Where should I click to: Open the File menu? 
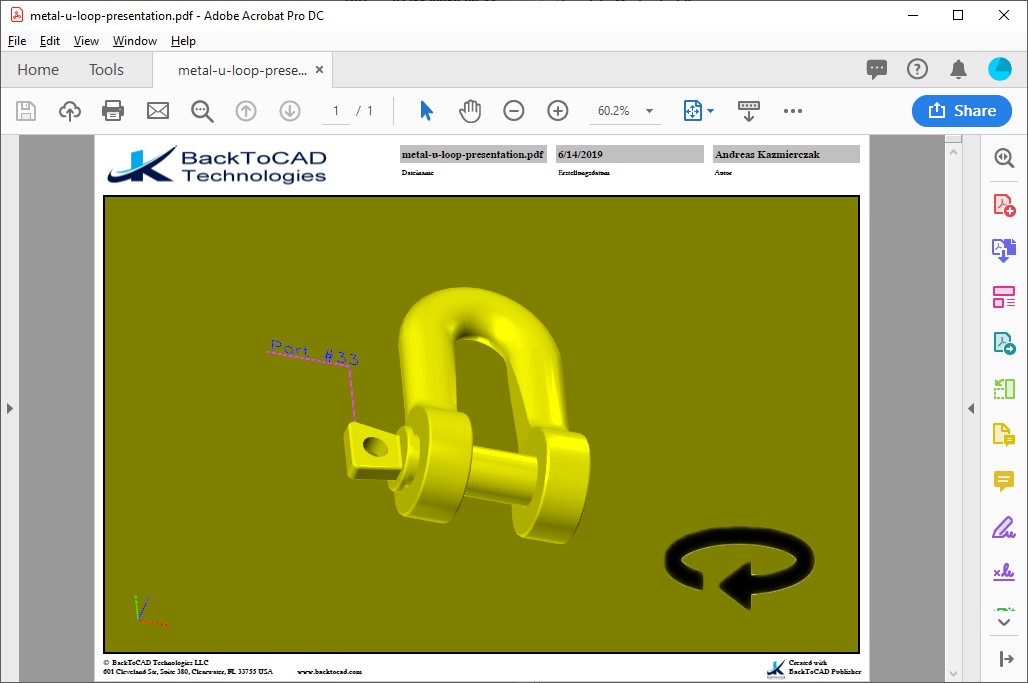[x=17, y=41]
